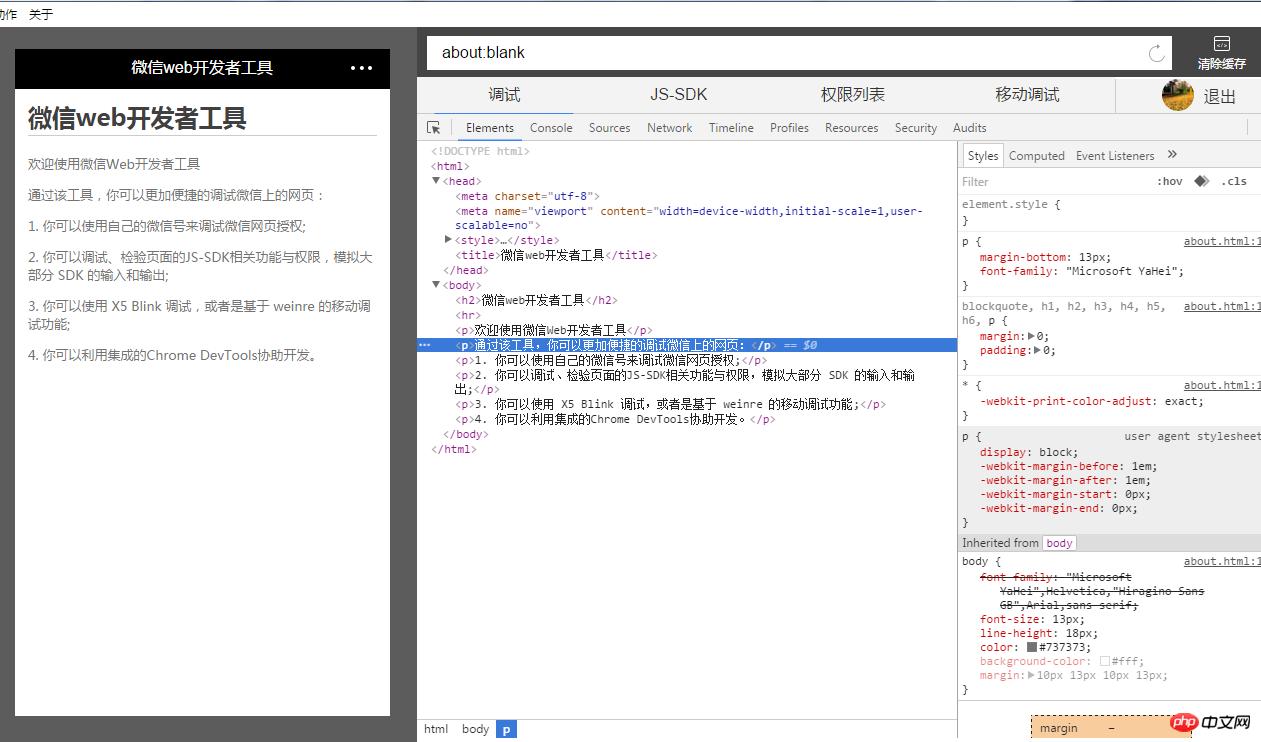Click the php中文网 logo watermark
1261x742 pixels.
click(x=1211, y=722)
